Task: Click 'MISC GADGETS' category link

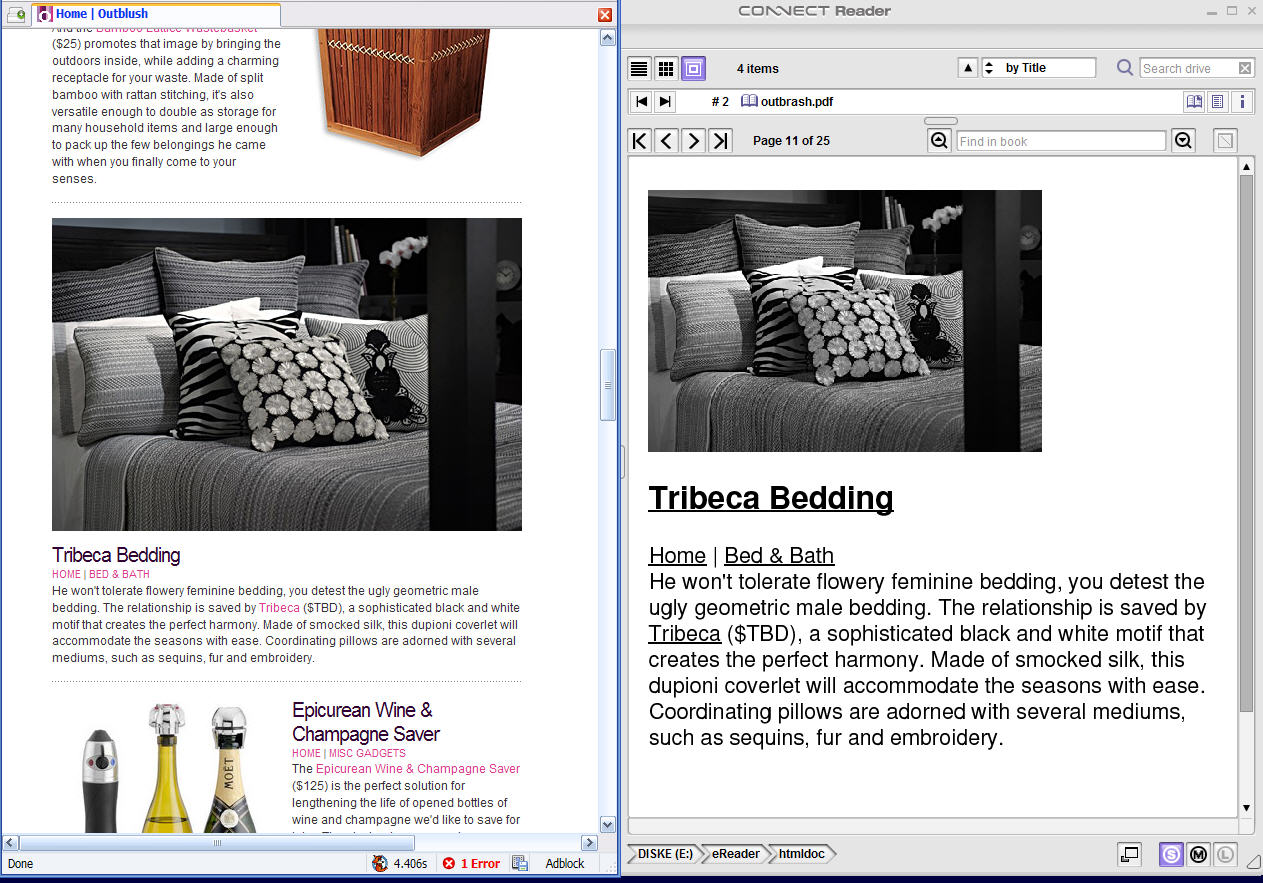Action: 367,753
